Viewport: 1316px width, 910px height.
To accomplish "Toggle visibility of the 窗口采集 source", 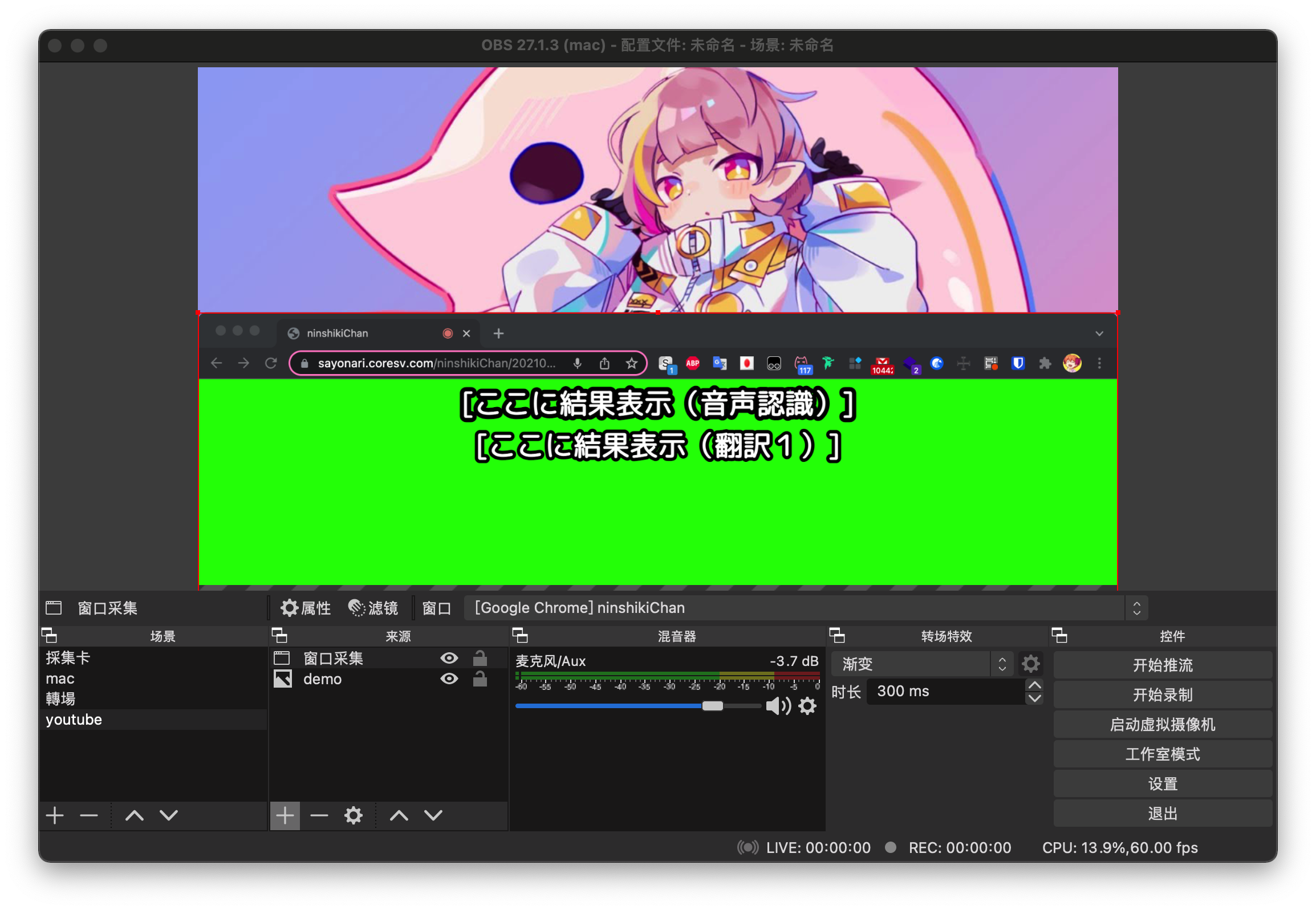I will pyautogui.click(x=449, y=657).
